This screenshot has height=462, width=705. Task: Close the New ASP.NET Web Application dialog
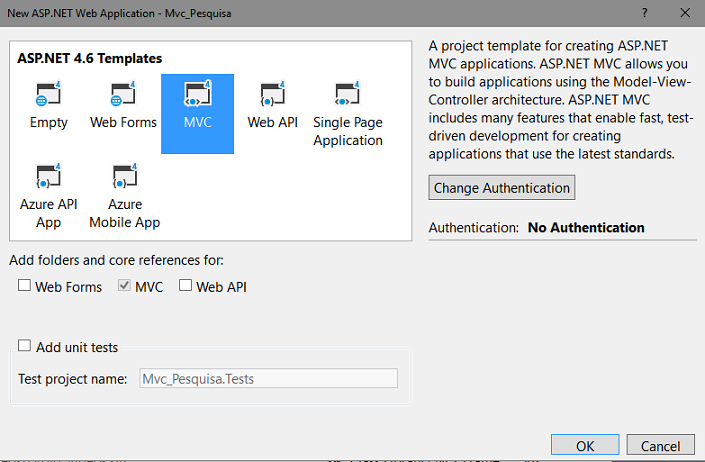685,13
